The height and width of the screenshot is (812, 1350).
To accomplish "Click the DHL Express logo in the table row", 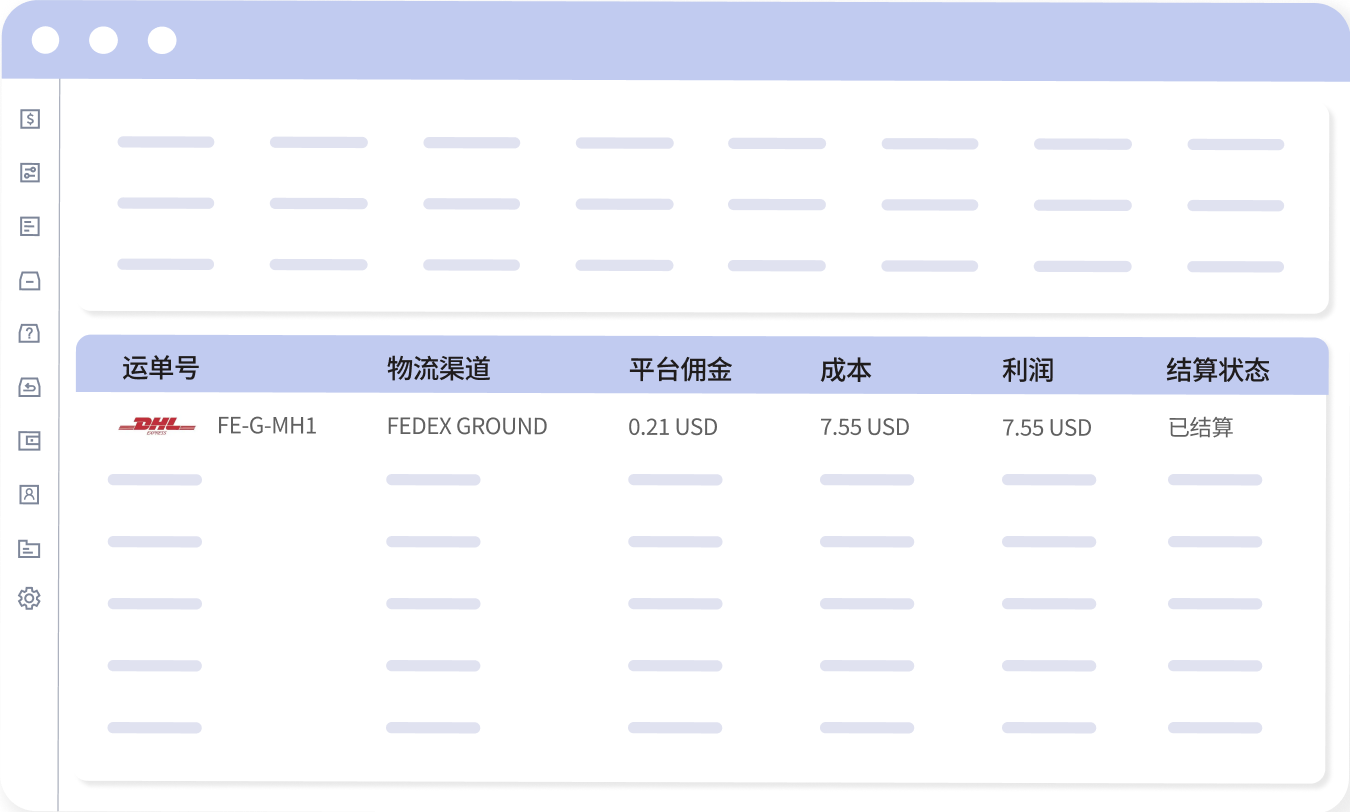I will point(156,426).
